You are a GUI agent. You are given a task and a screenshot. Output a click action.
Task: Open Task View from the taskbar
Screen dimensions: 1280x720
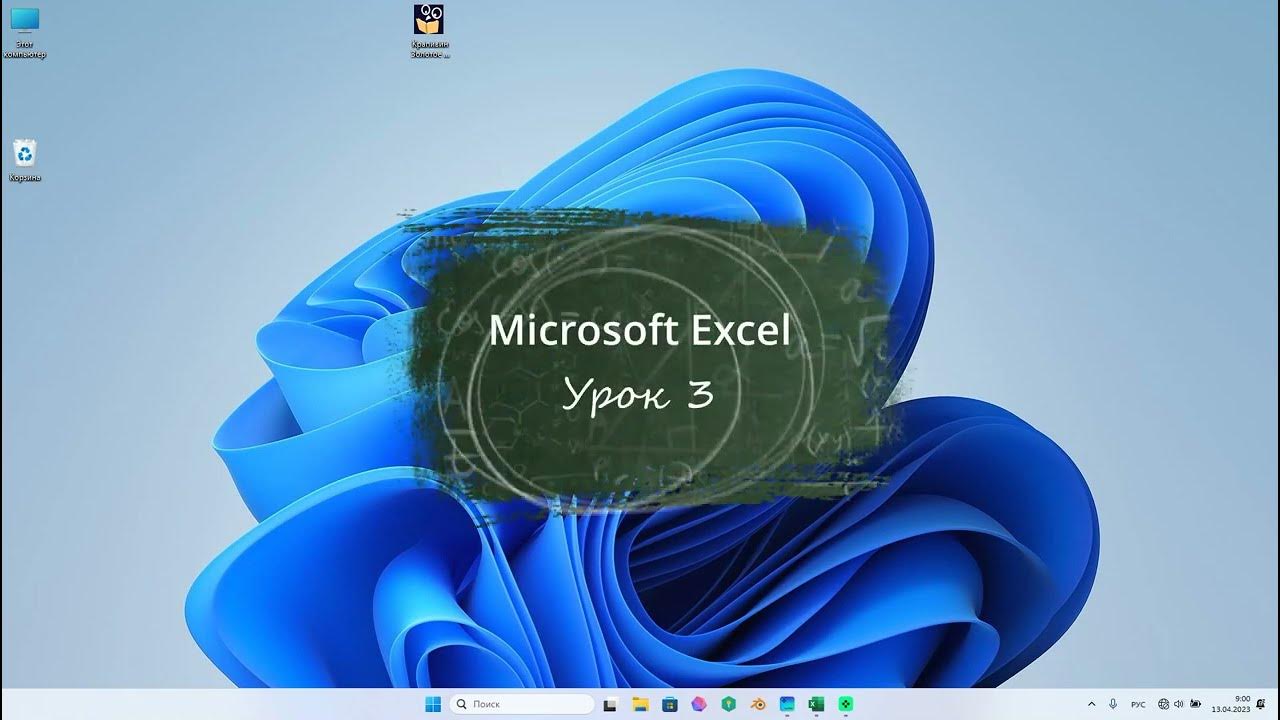click(x=609, y=705)
